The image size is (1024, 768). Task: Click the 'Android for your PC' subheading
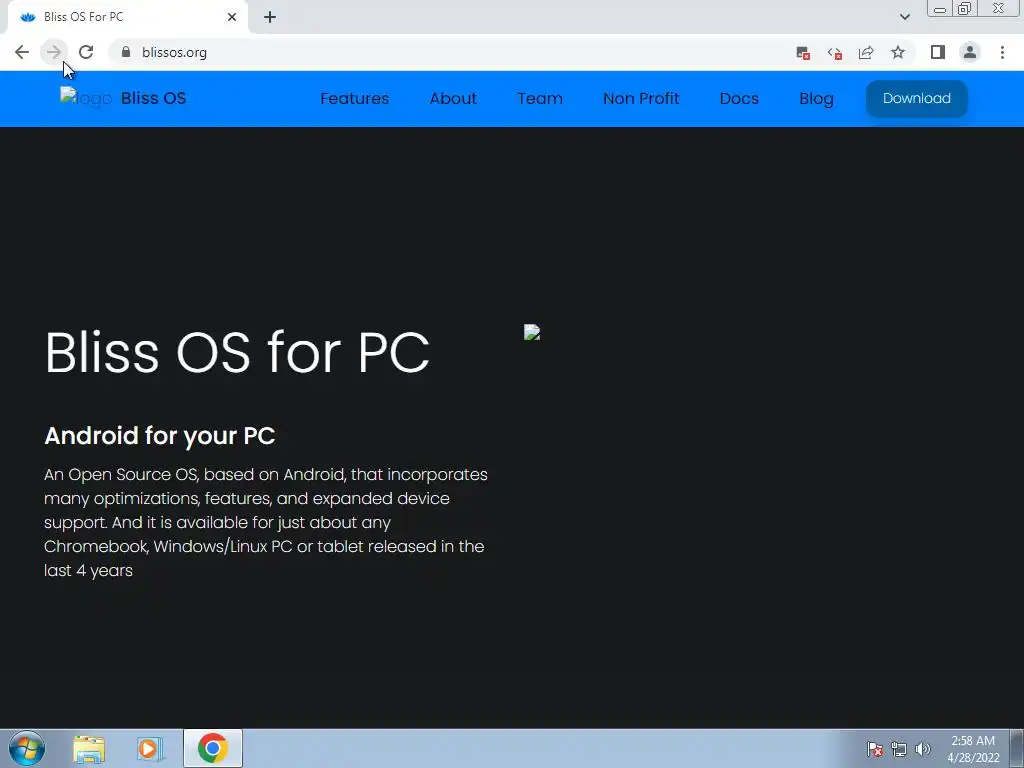159,436
